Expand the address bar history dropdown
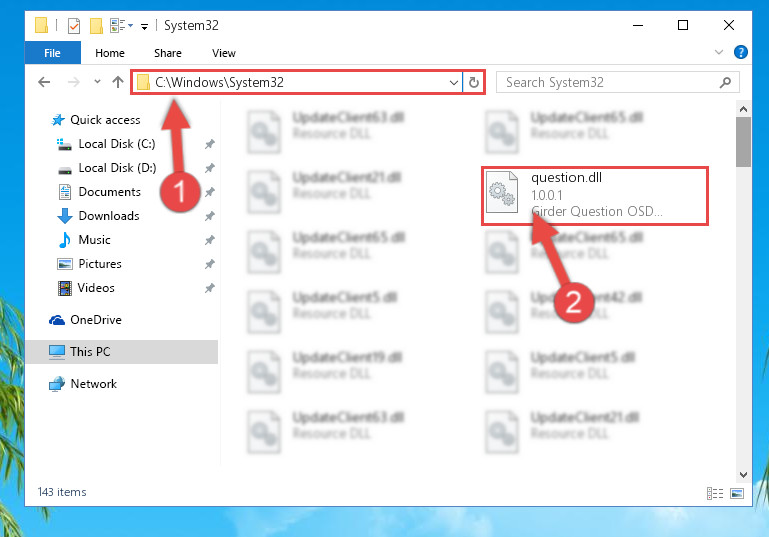This screenshot has height=537, width=769. 454,82
